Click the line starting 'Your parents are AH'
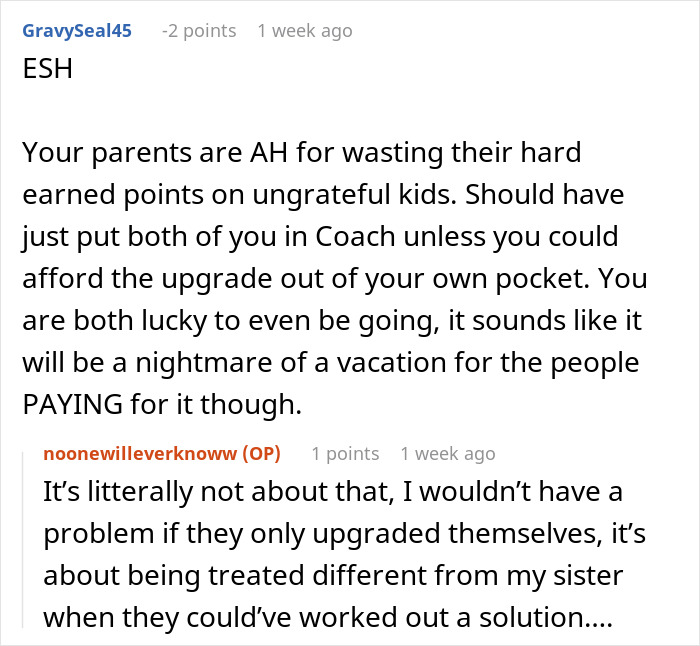Image resolution: width=700 pixels, height=646 pixels. [300, 156]
